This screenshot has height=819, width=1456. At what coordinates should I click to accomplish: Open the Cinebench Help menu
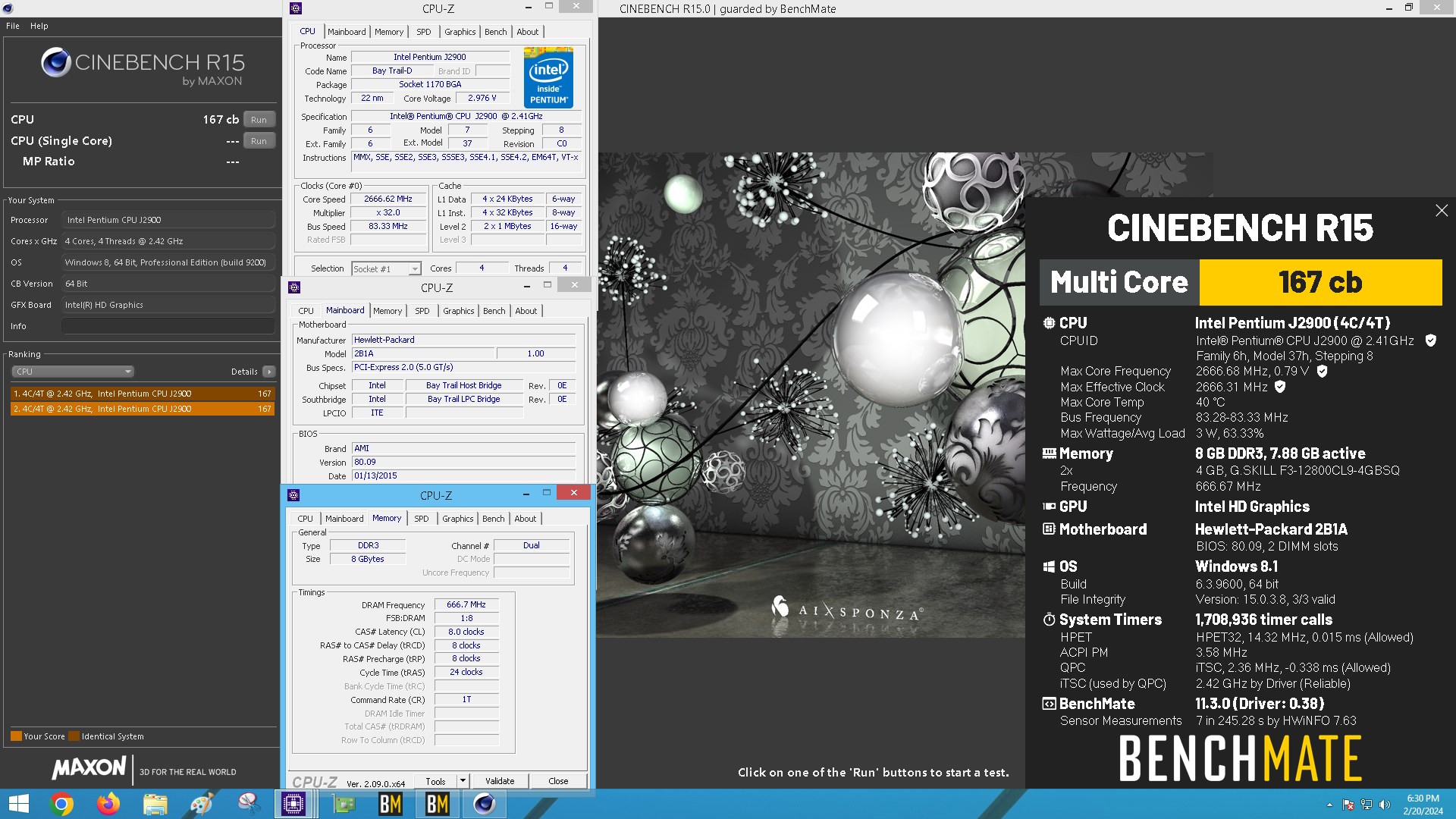39,26
